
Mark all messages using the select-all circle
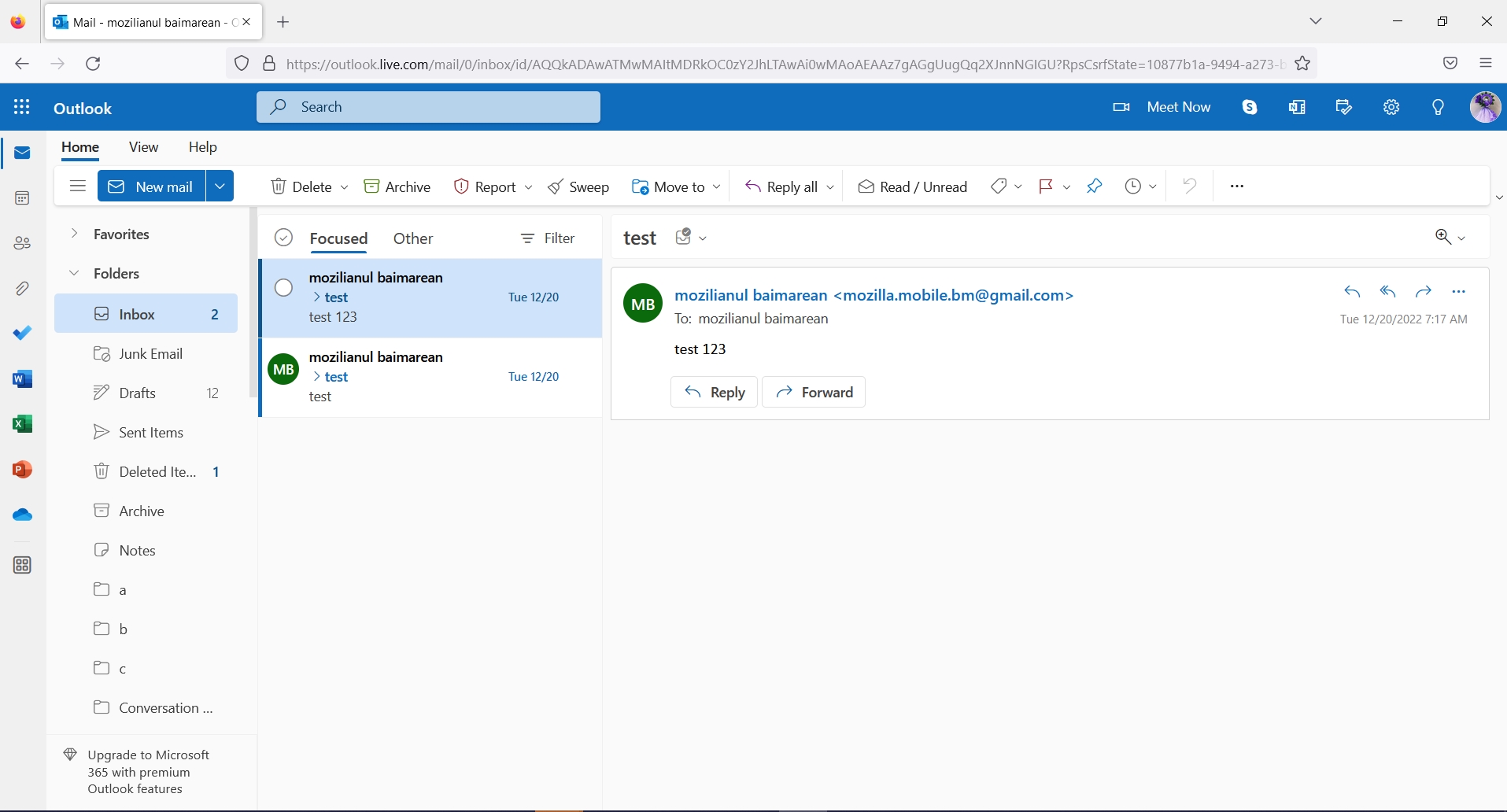tap(283, 237)
